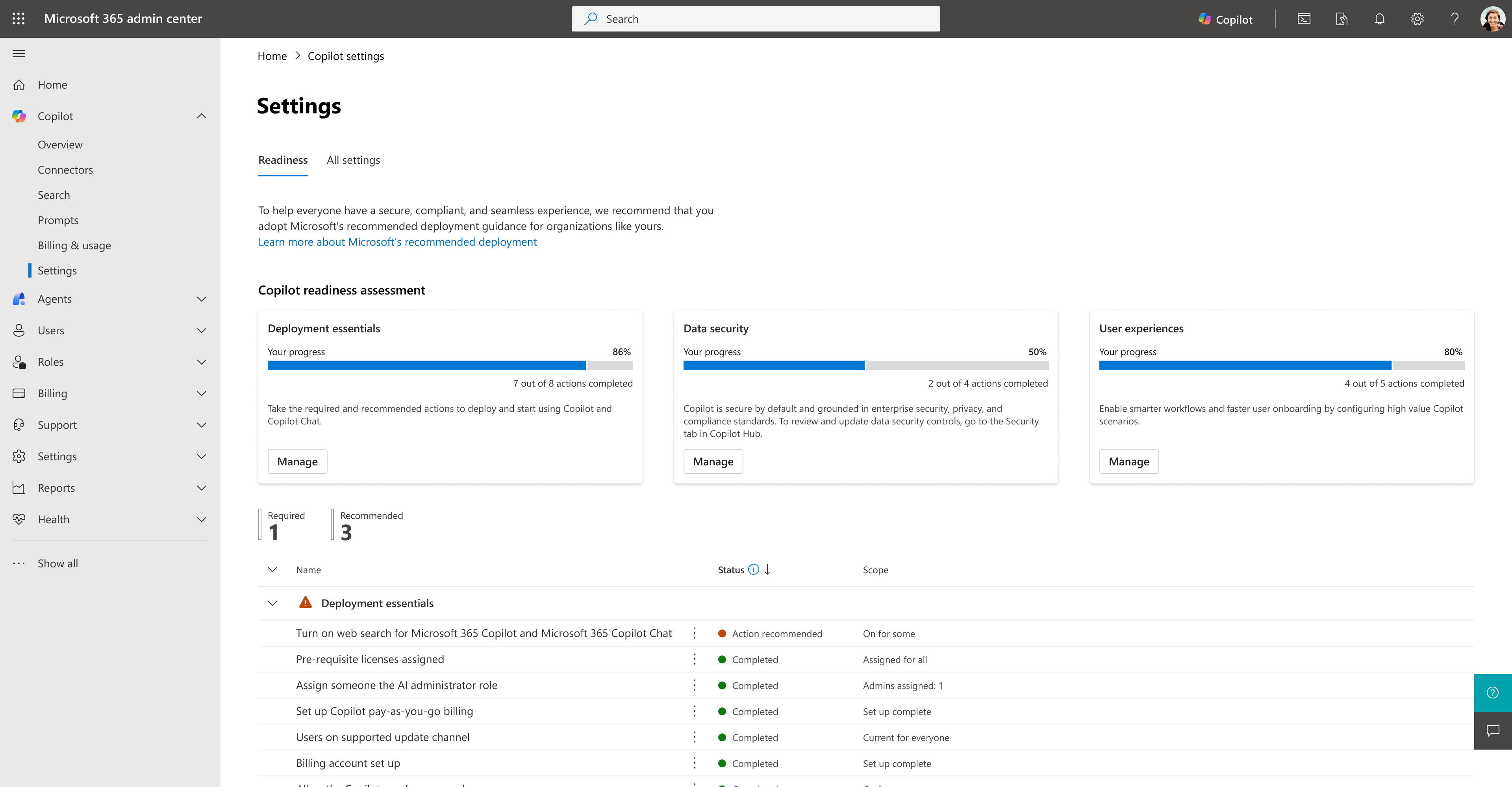Click the Agents icon in sidebar
Screen dimensions: 1512x787
[19, 299]
